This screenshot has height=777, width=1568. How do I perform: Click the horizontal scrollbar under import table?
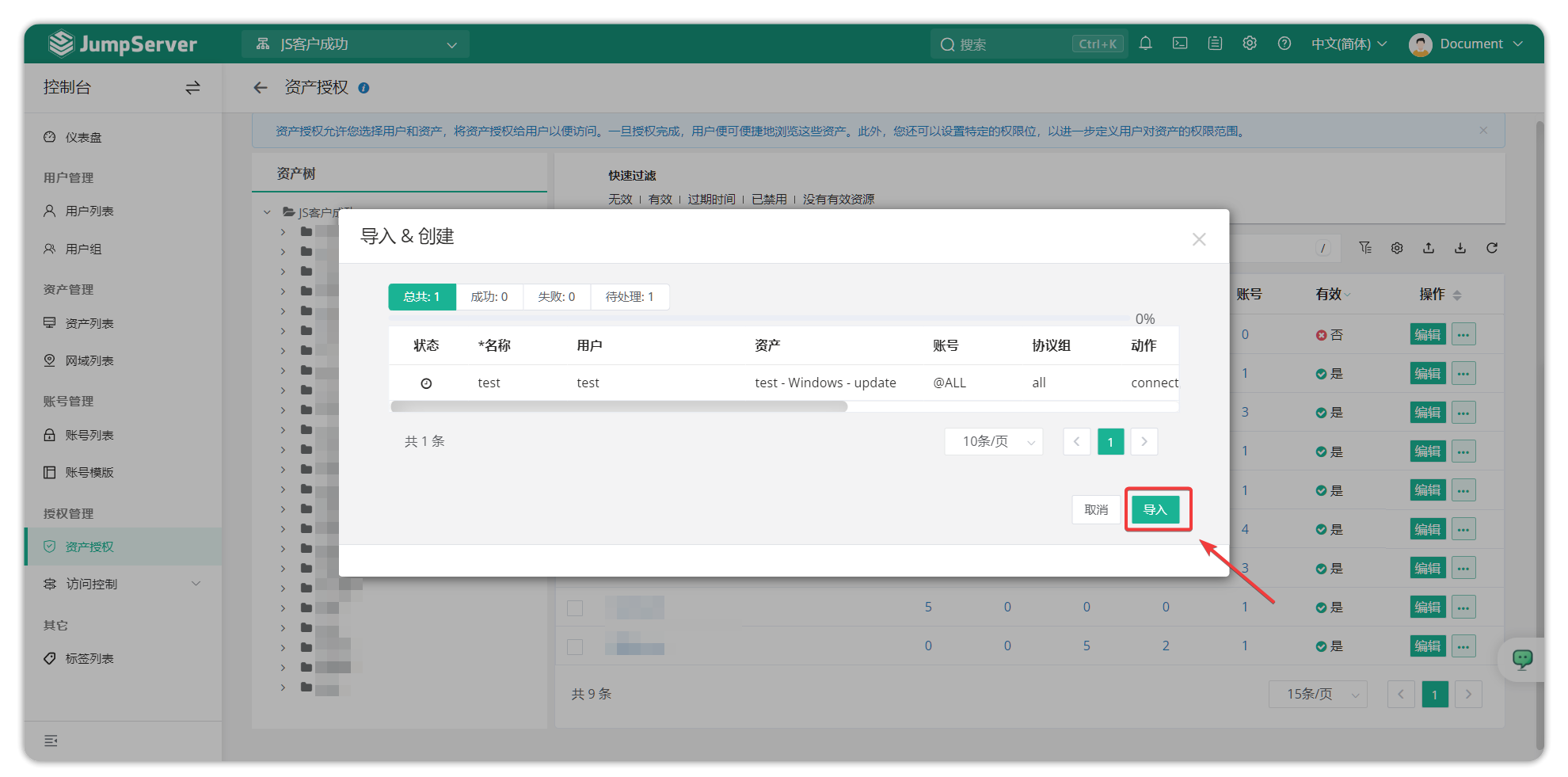point(618,406)
